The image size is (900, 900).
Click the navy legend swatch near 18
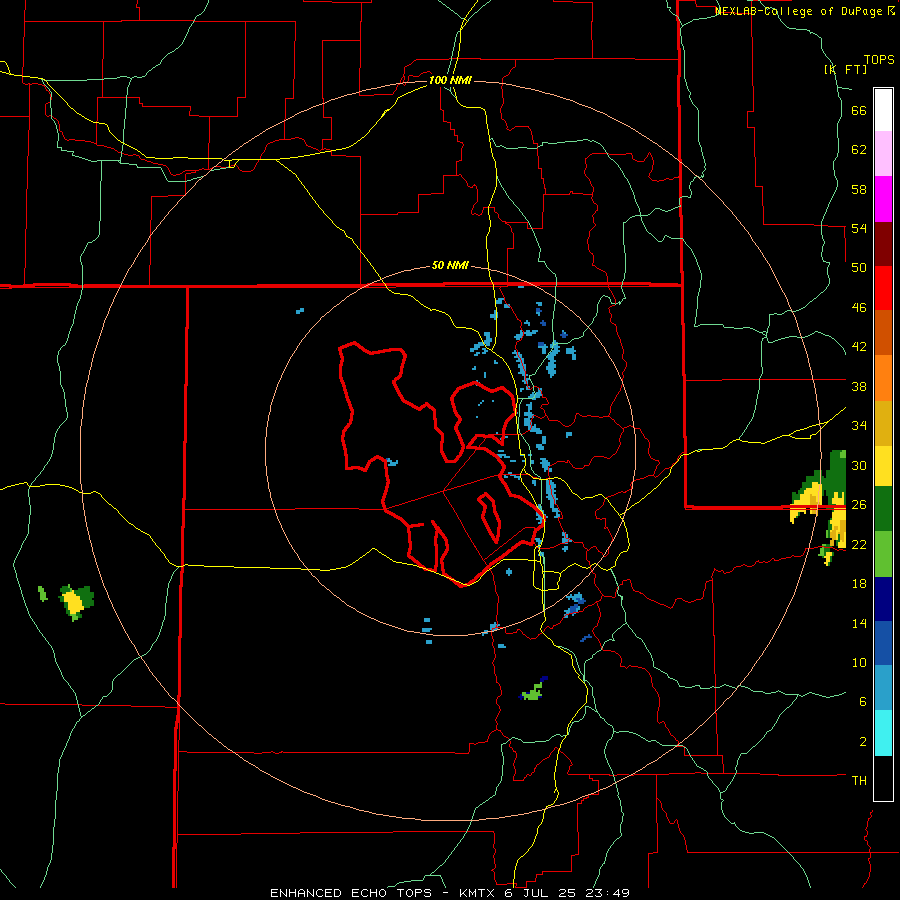coord(883,599)
